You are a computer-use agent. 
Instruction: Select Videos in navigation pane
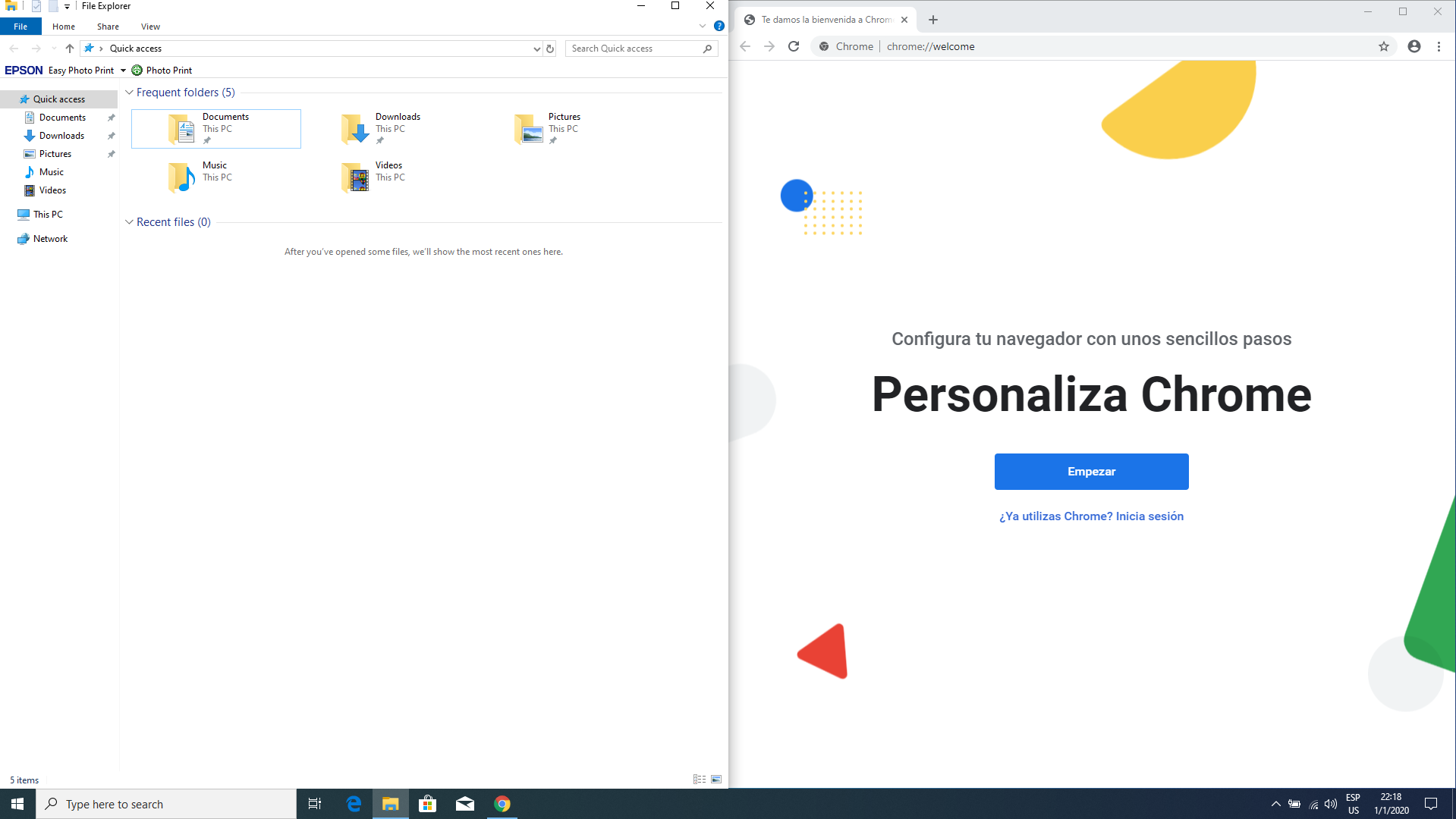tap(52, 190)
